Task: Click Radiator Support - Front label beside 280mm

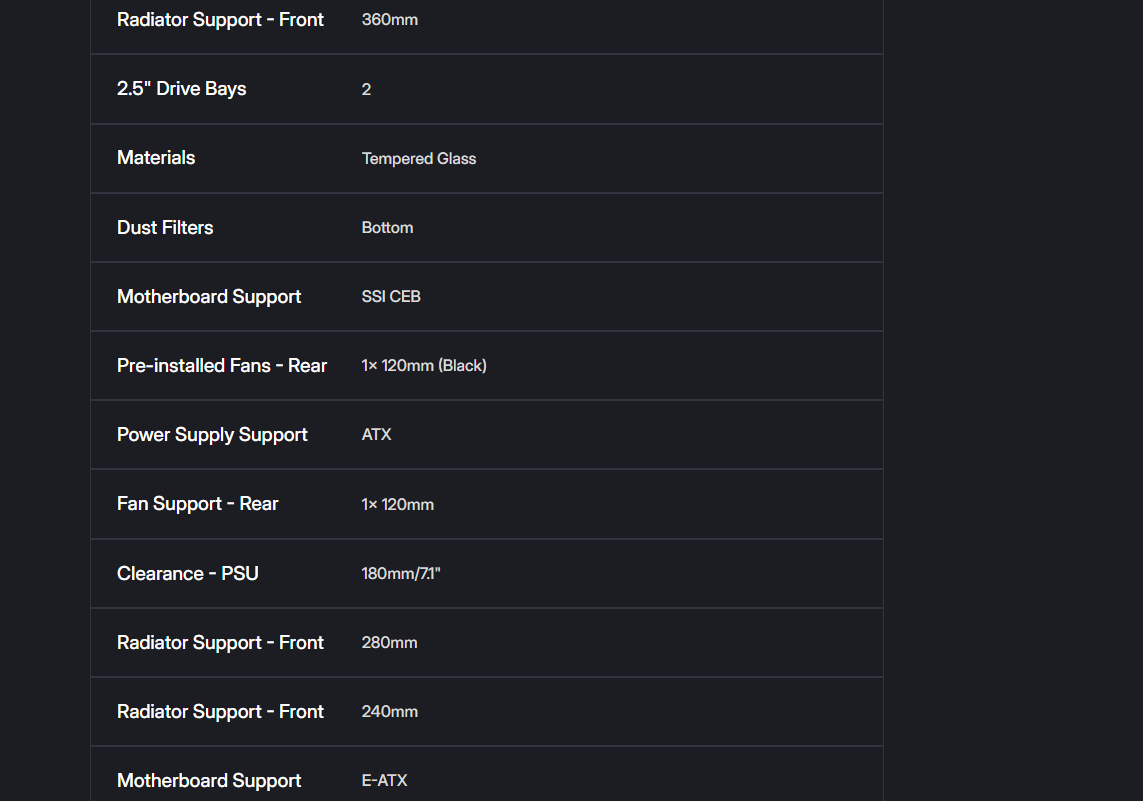Action: point(220,643)
